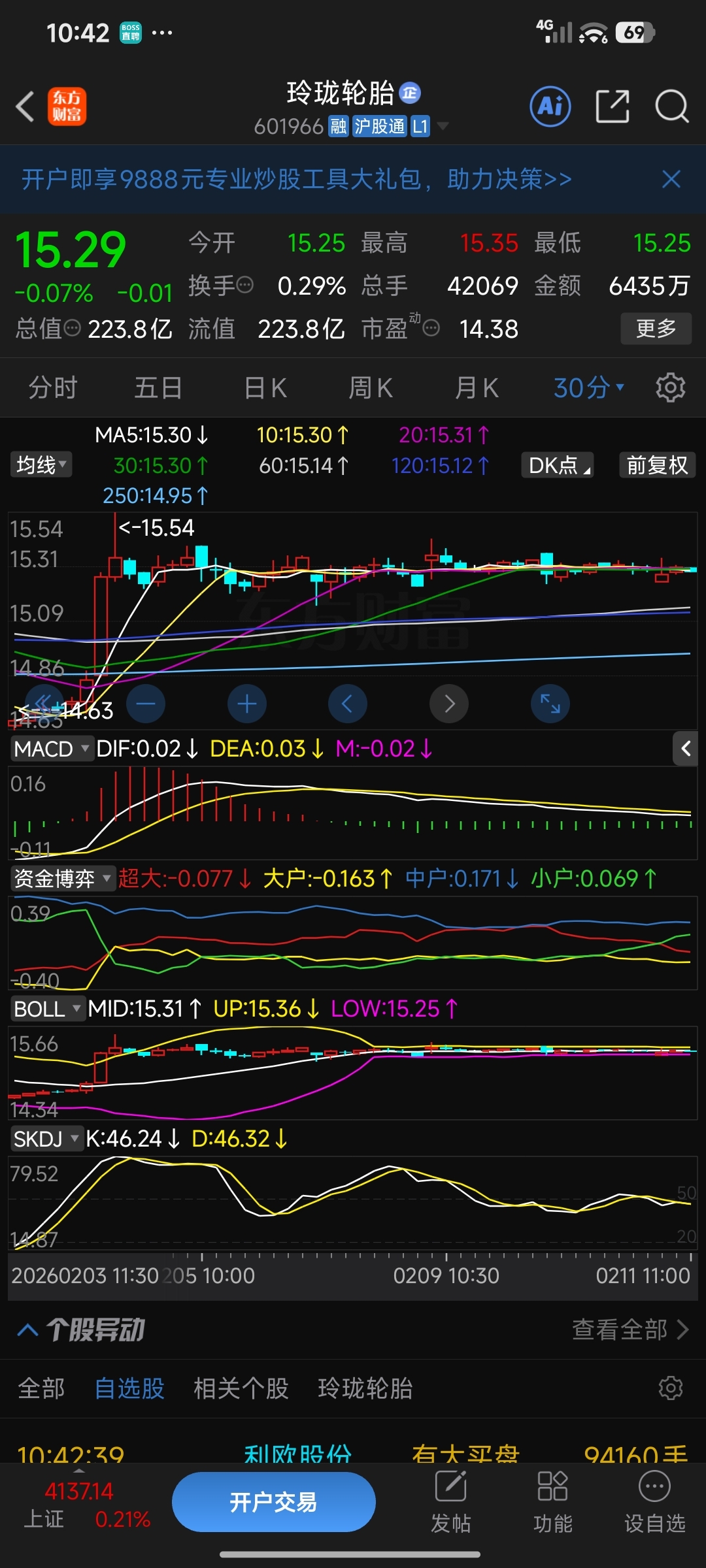Open the BOLL indicator dropdown
This screenshot has height=1568, width=706.
pyautogui.click(x=48, y=1009)
